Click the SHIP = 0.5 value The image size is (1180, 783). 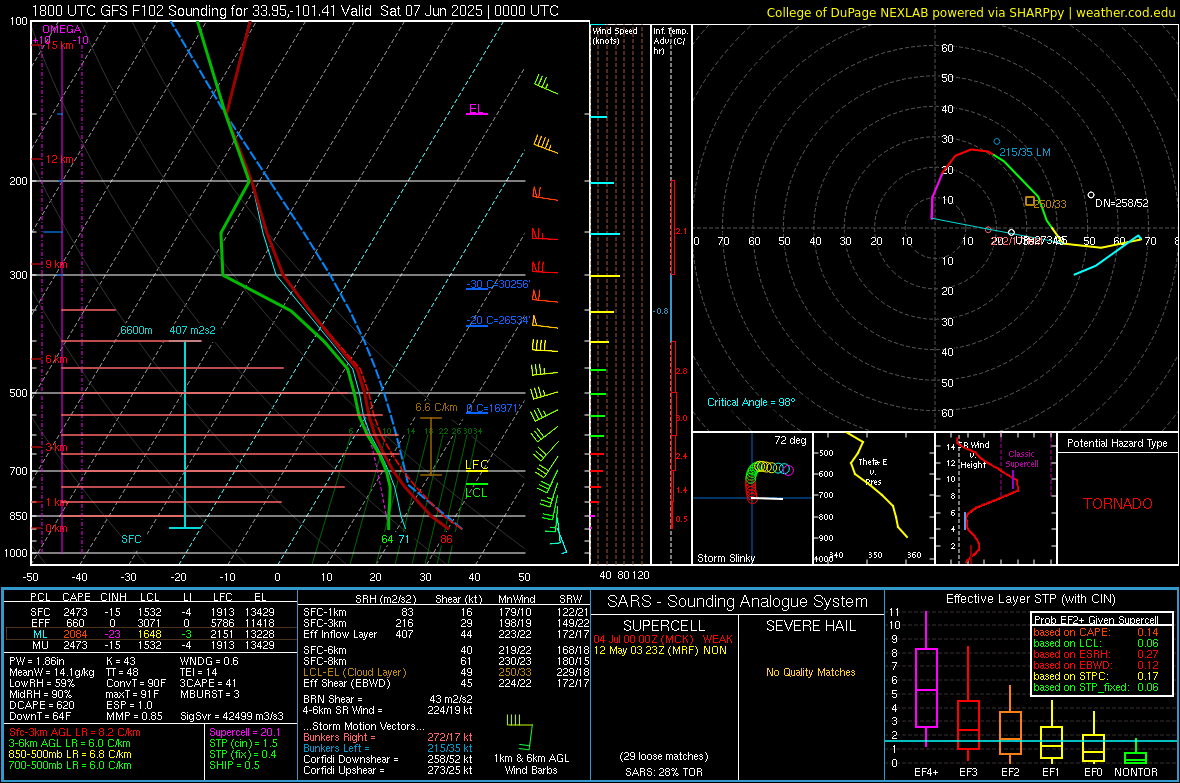point(234,765)
